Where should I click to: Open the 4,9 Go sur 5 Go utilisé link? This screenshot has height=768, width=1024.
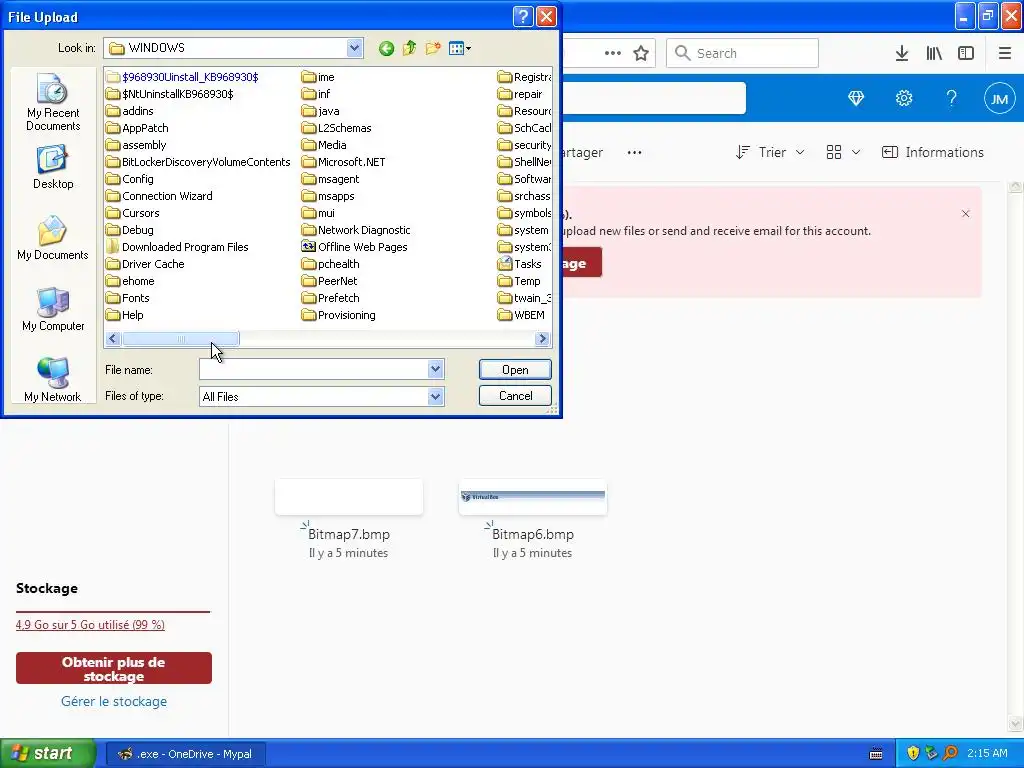tap(90, 625)
